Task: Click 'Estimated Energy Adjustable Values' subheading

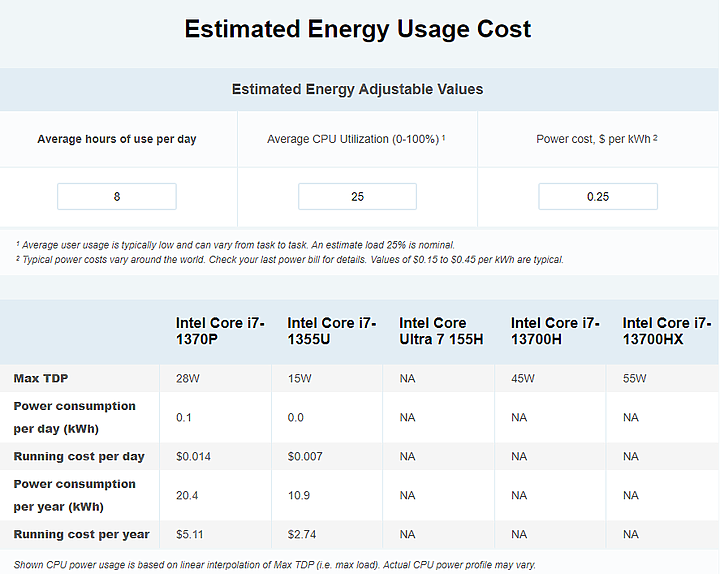Action: click(357, 89)
